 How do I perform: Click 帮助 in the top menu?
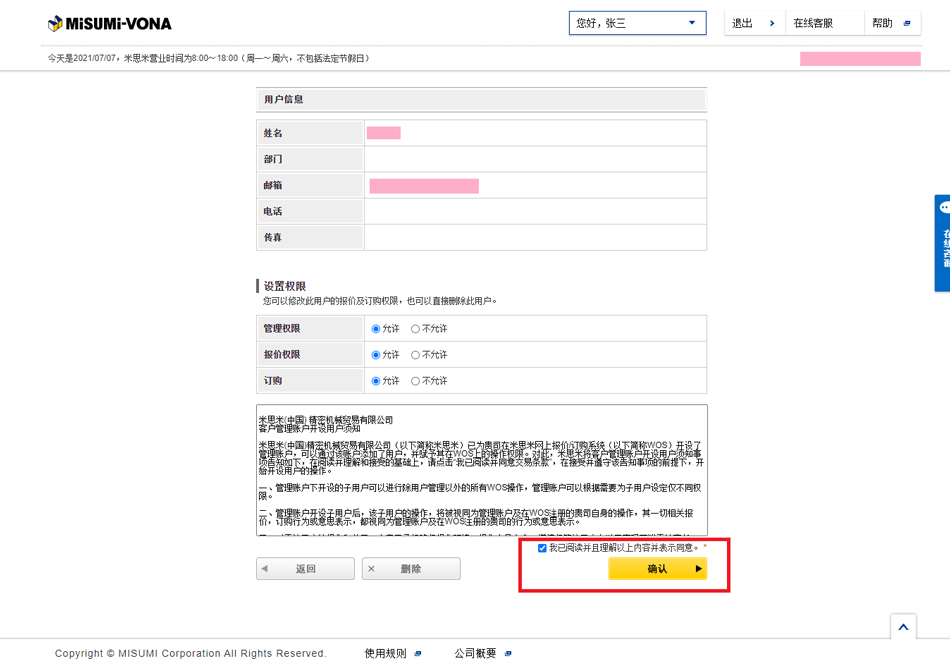tap(882, 23)
